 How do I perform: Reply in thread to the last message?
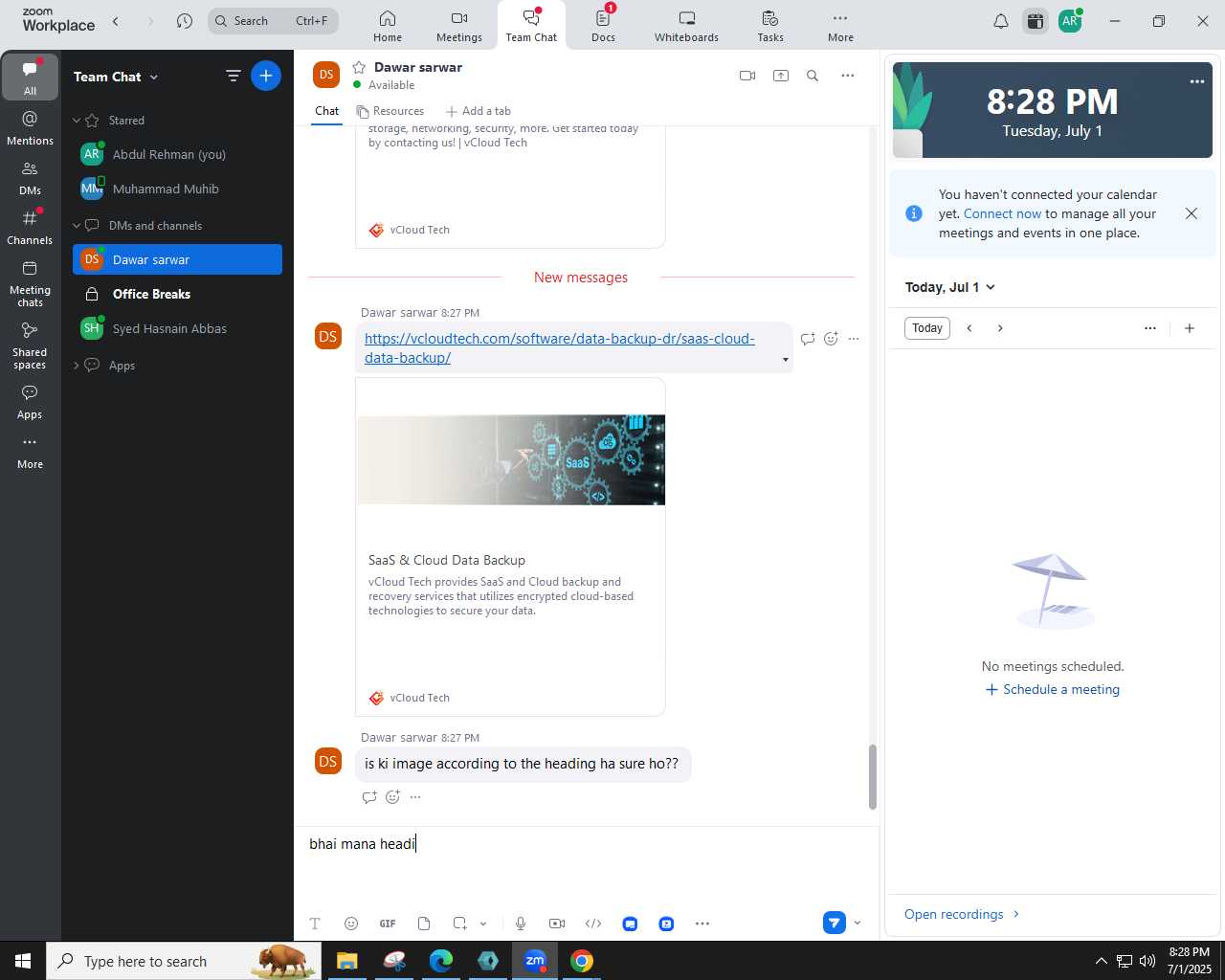pyautogui.click(x=369, y=797)
